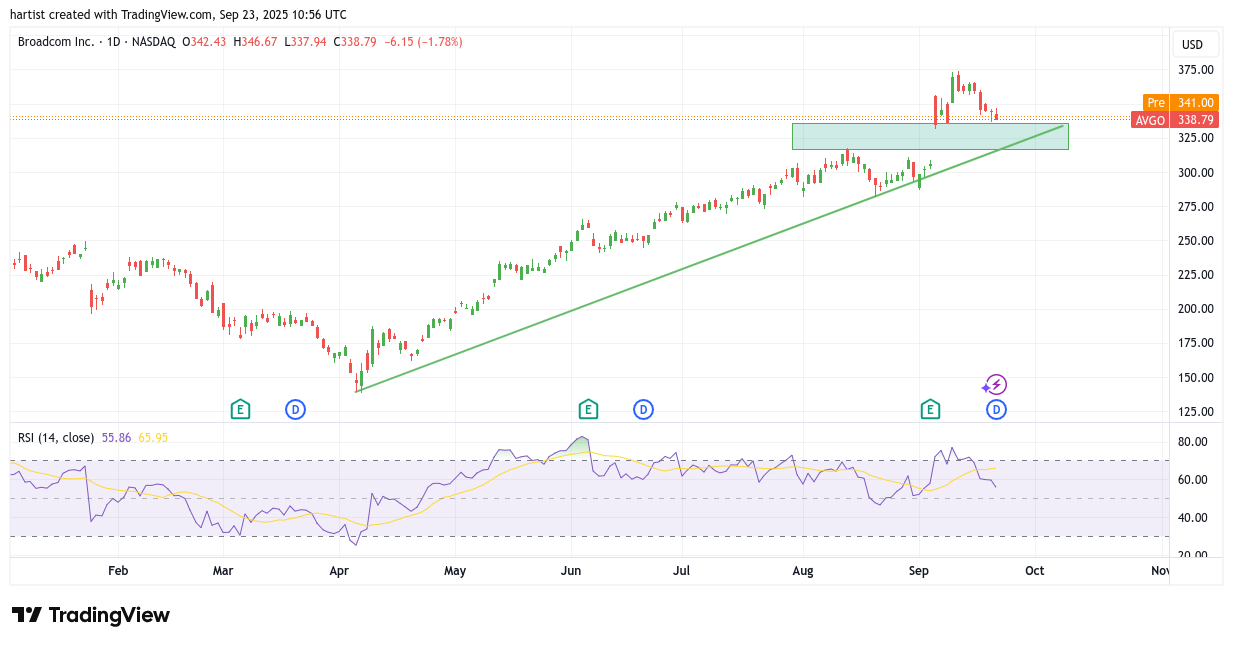
Task: Click the Pre 341.00 pre-market price label
Action: 1181,102
